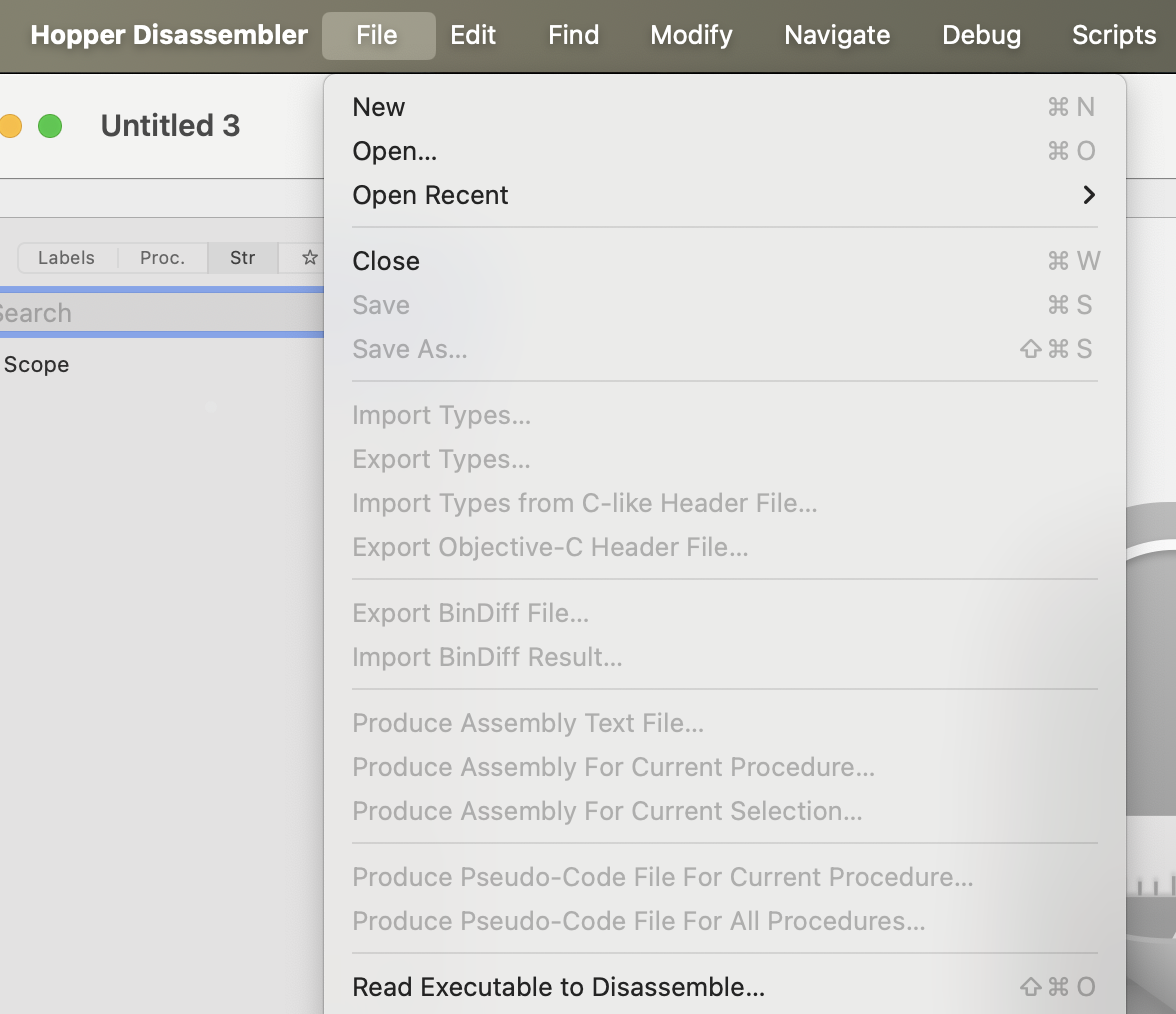Click the greyed-out Save menu item

click(x=724, y=305)
